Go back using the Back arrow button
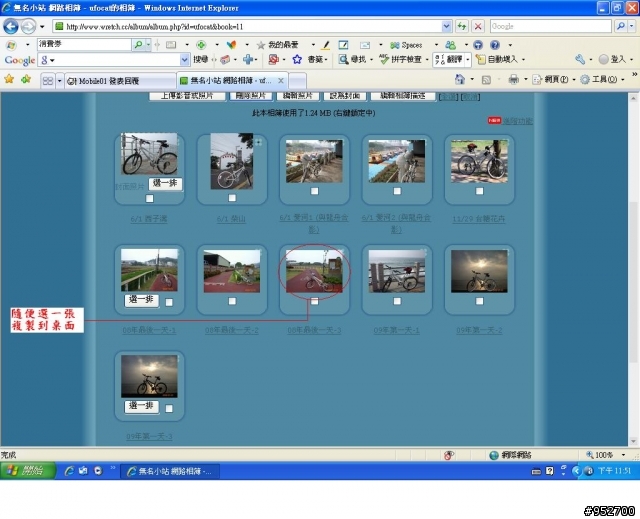This screenshot has height=519, width=640. [x=11, y=27]
